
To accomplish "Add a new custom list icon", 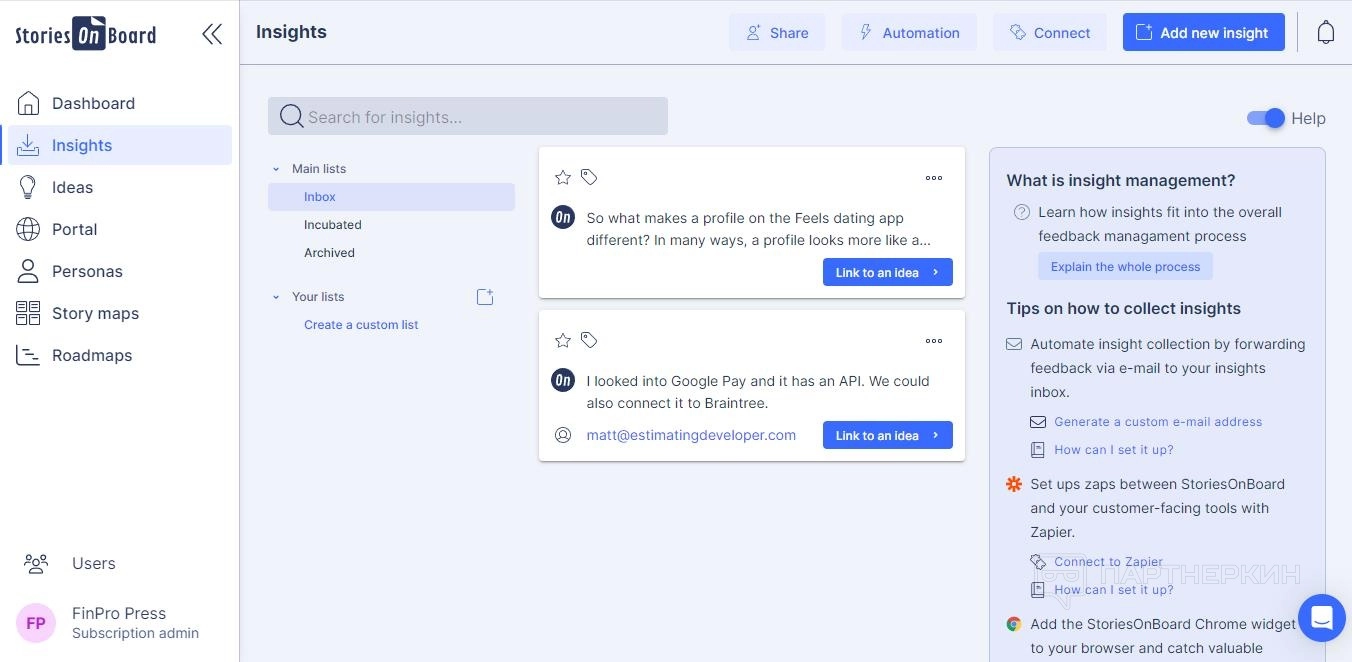I will pos(485,297).
